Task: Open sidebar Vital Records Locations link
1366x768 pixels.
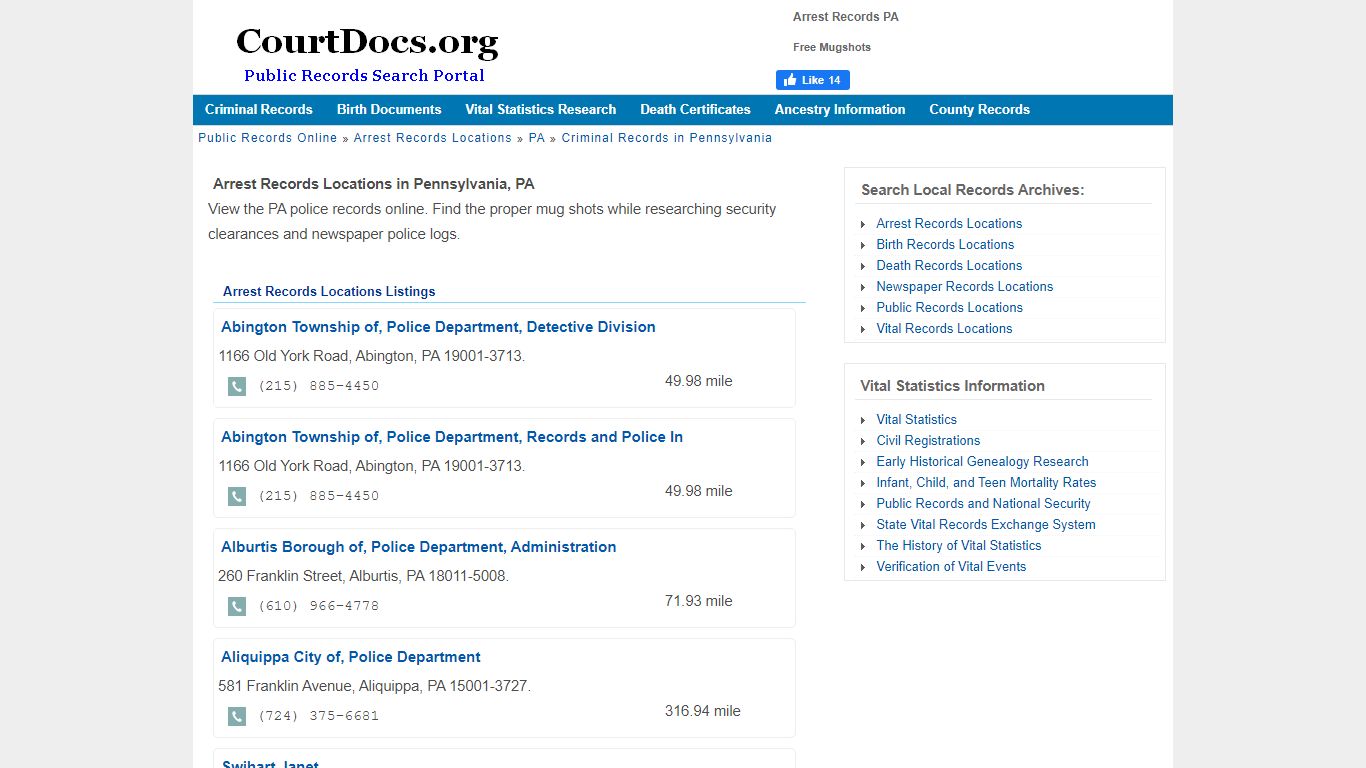Action: (944, 329)
